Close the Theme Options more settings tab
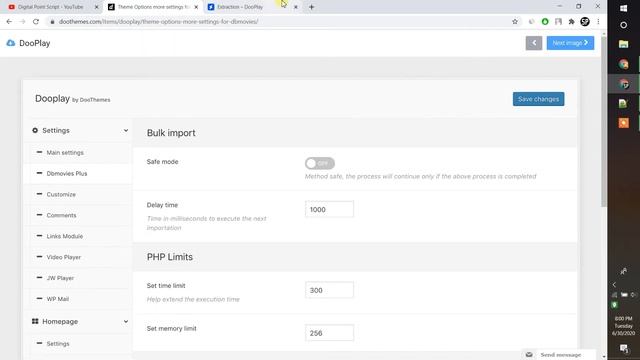Screen dimensions: 640x360 (x=196, y=7)
